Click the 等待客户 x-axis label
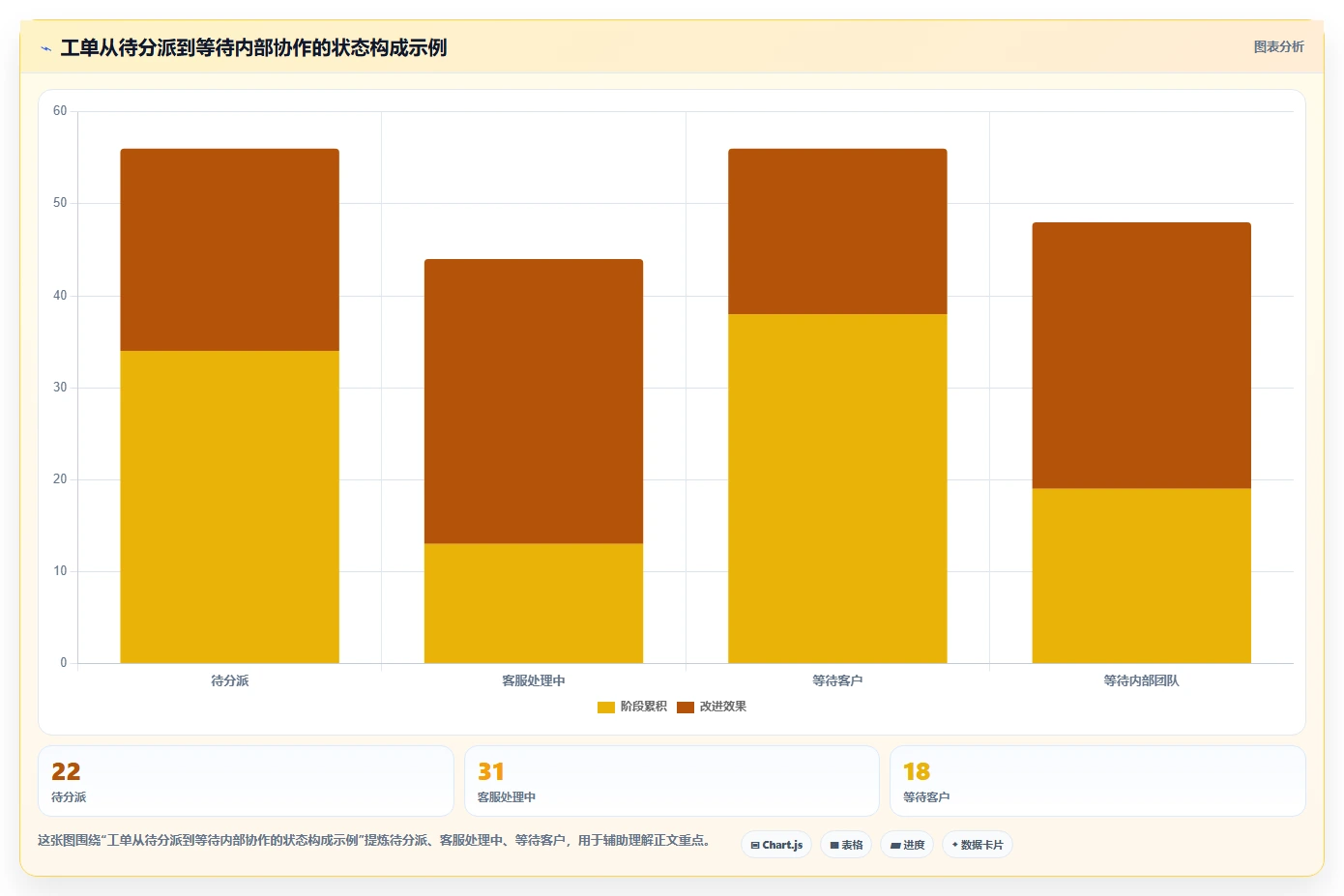1344x896 pixels. coord(837,681)
